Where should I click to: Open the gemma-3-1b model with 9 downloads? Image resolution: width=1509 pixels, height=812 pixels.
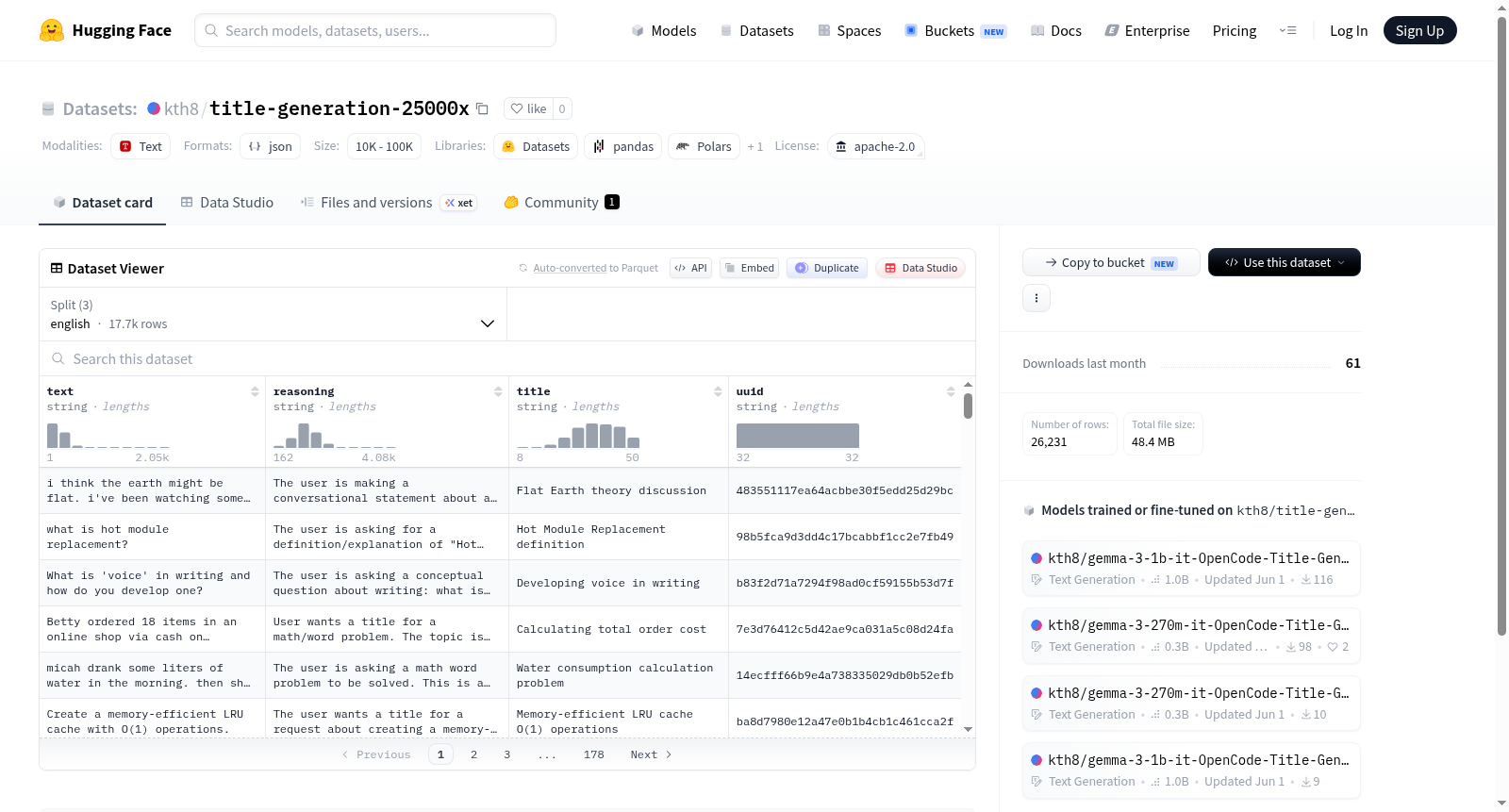coord(1191,771)
